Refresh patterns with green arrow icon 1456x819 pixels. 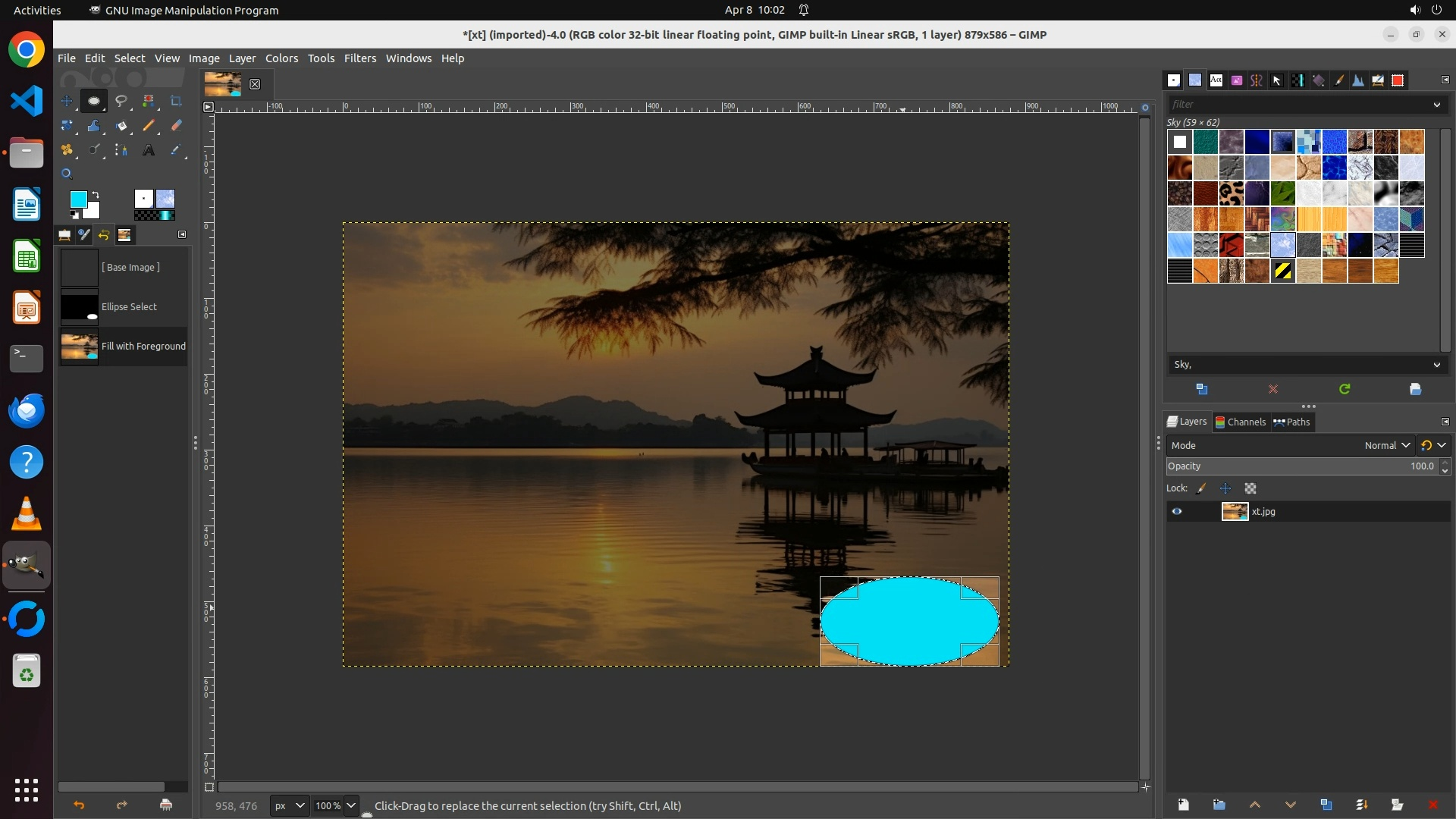click(x=1345, y=389)
